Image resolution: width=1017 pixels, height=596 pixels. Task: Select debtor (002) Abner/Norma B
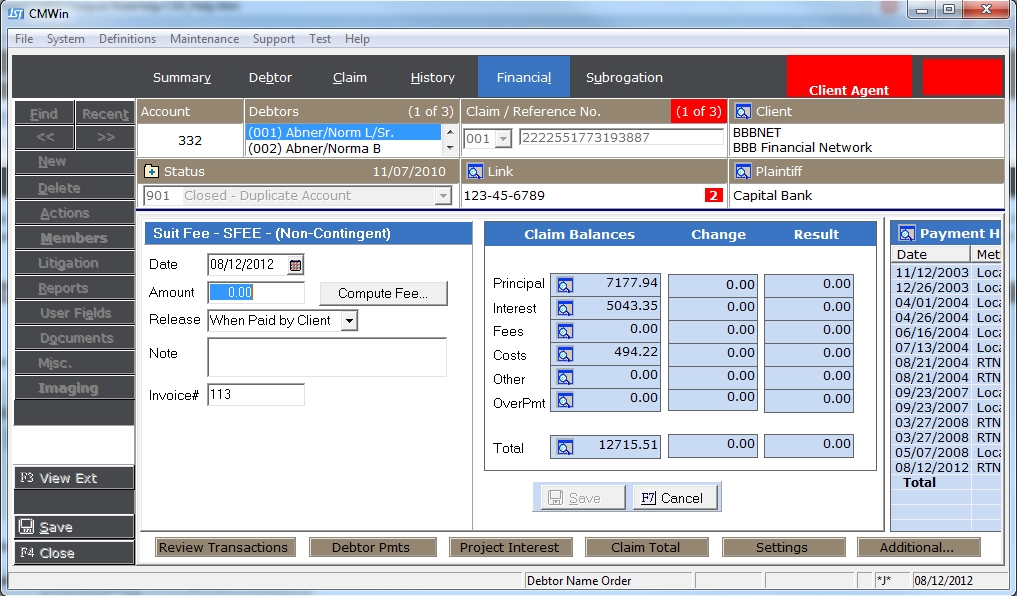pyautogui.click(x=344, y=149)
